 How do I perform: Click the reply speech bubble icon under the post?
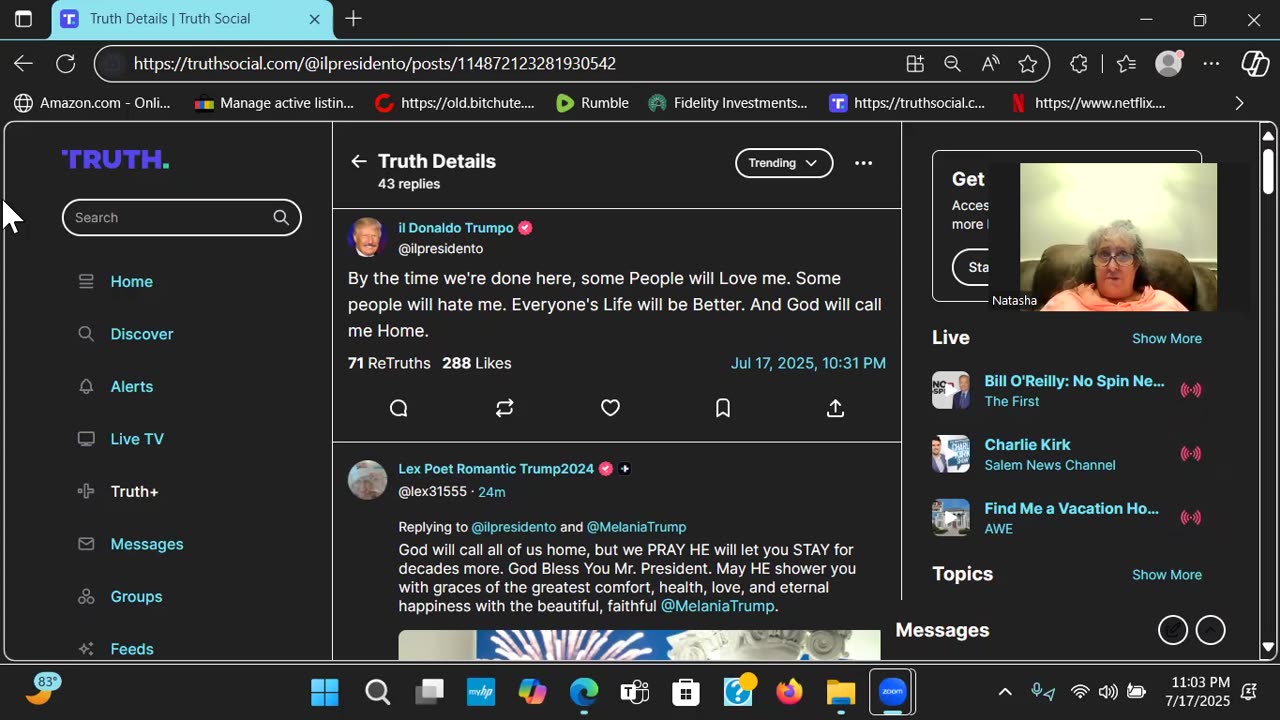click(x=398, y=408)
